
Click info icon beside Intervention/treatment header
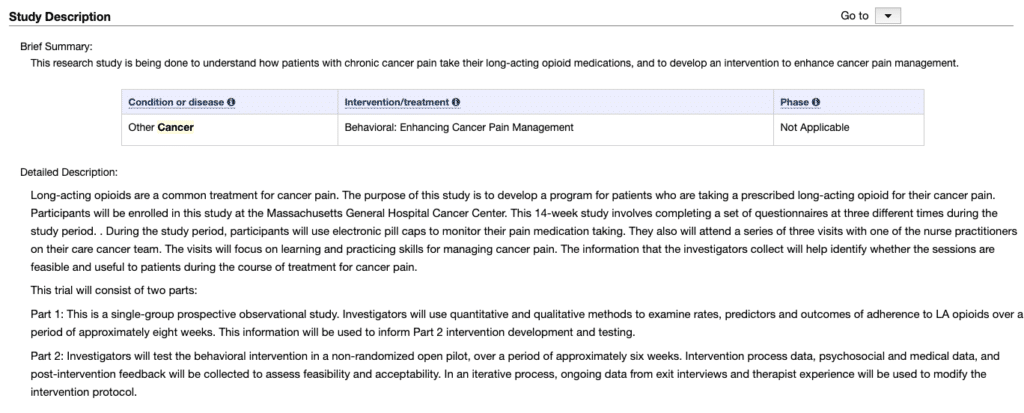456,102
